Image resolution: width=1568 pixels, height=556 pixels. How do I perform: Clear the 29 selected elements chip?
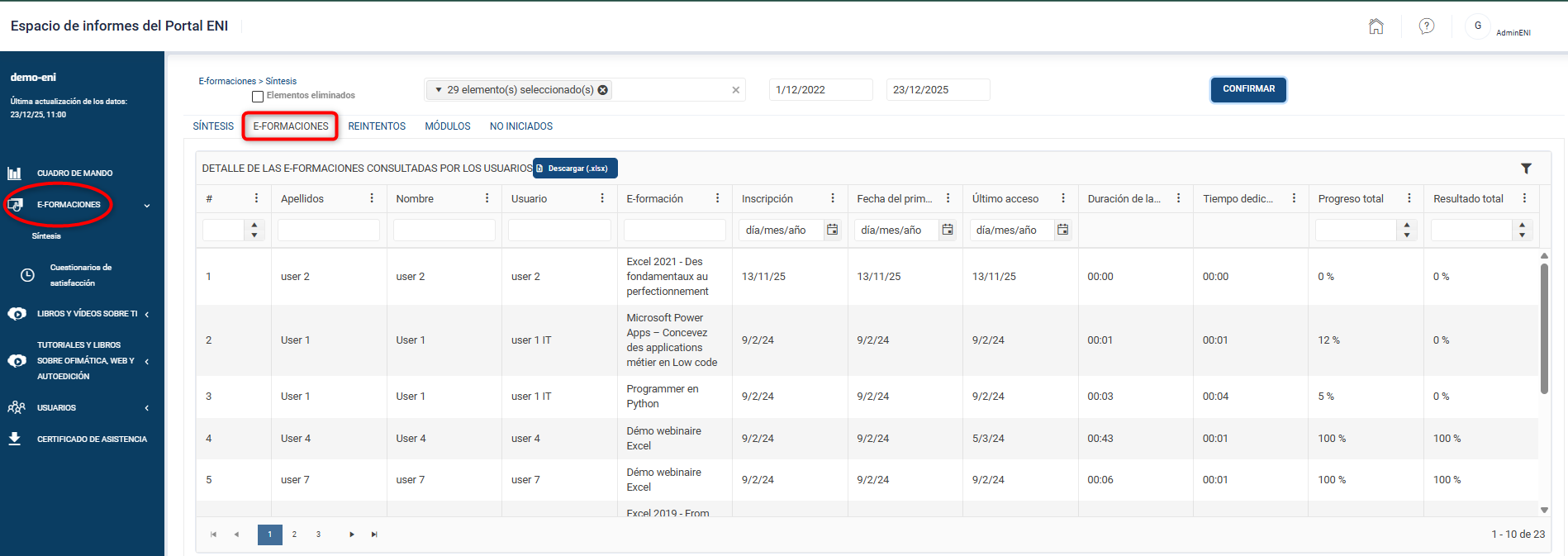coord(603,90)
